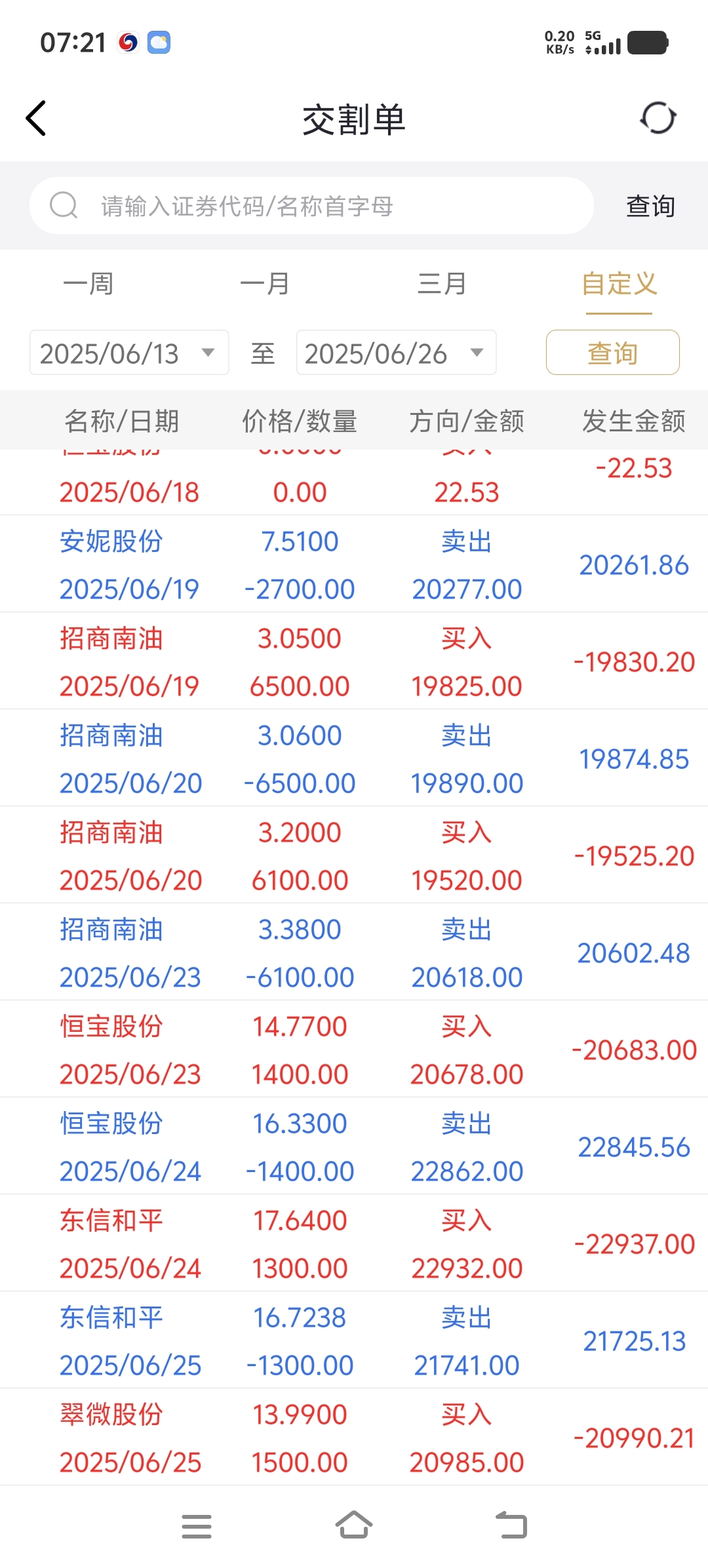Select the 一周 time range tab
Viewport: 708px width, 1568px height.
[x=88, y=284]
